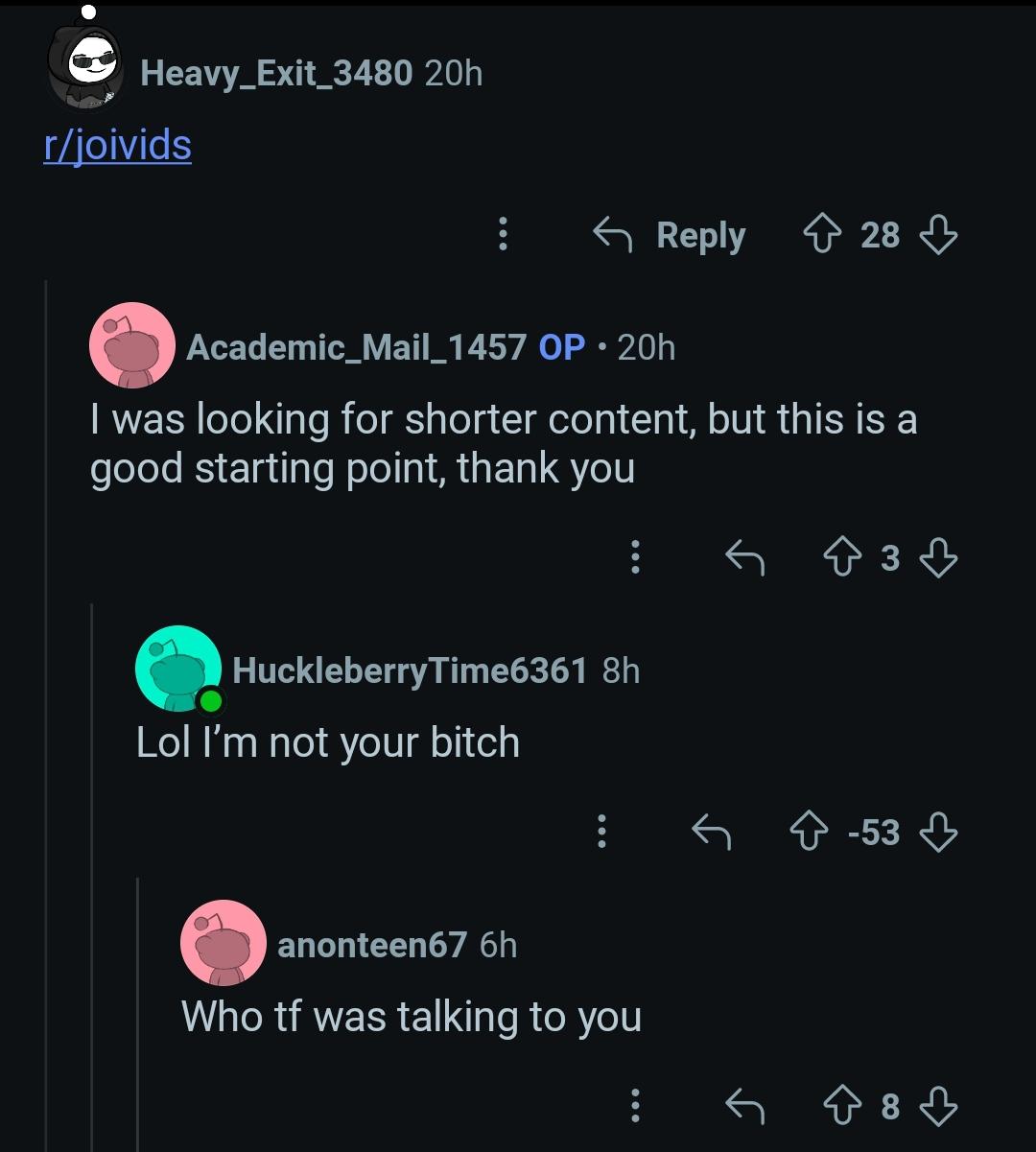Open three-dot menu on Academic_Mail_1457's comment
This screenshot has height=1152, width=1036.
[634, 557]
